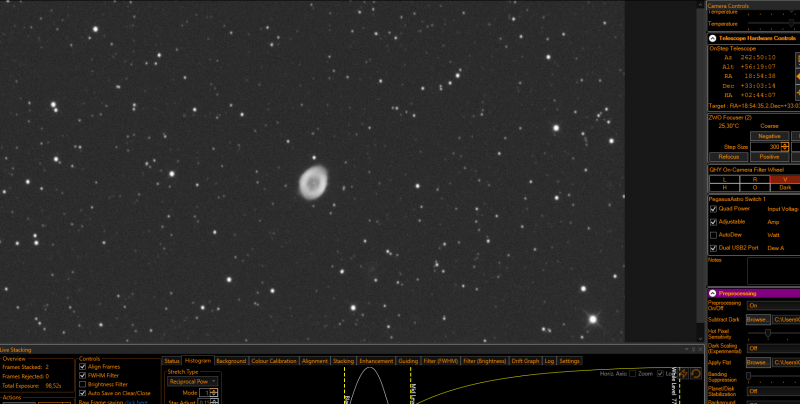Select the R filter

(x=755, y=180)
